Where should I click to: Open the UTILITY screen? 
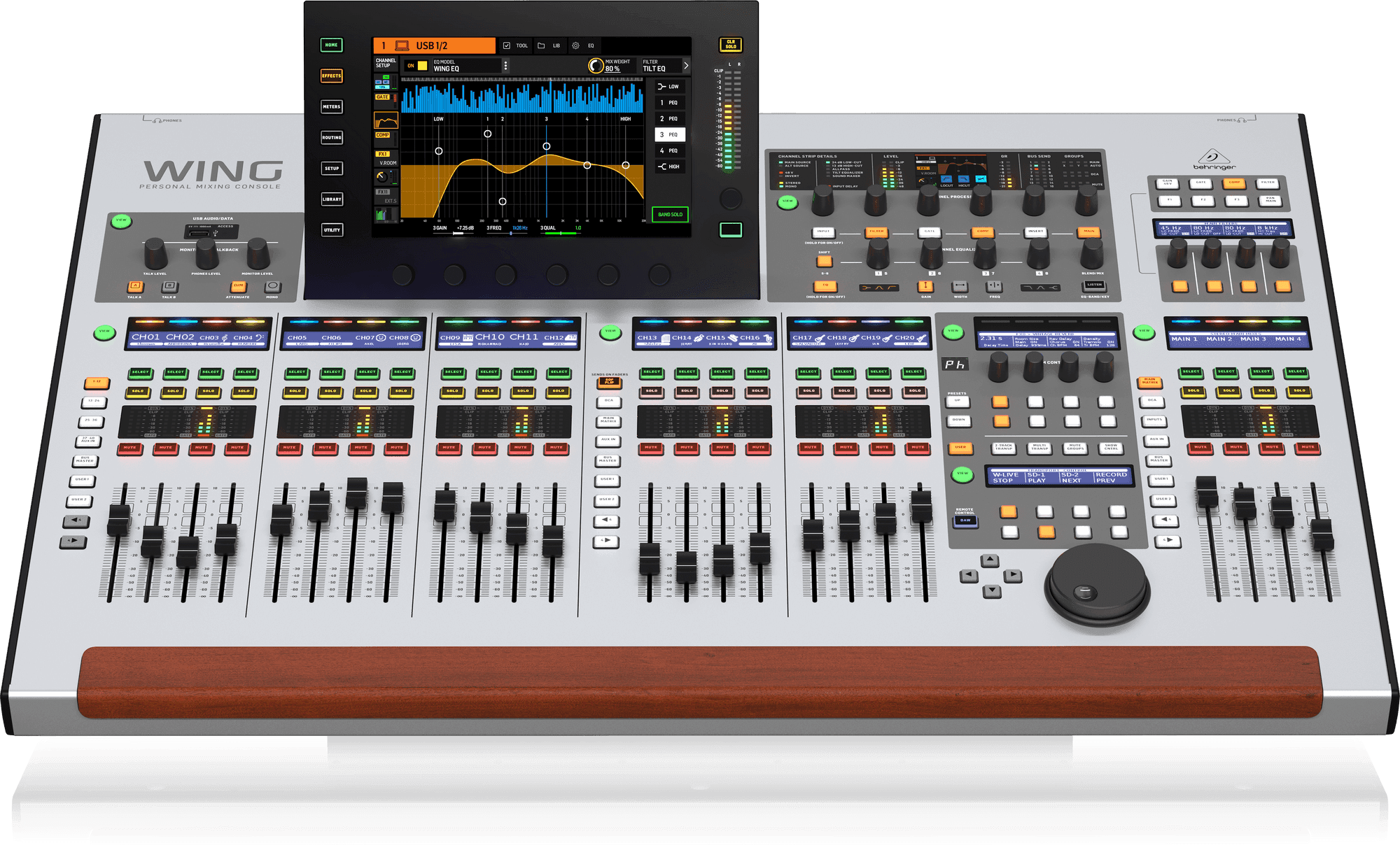(x=332, y=230)
